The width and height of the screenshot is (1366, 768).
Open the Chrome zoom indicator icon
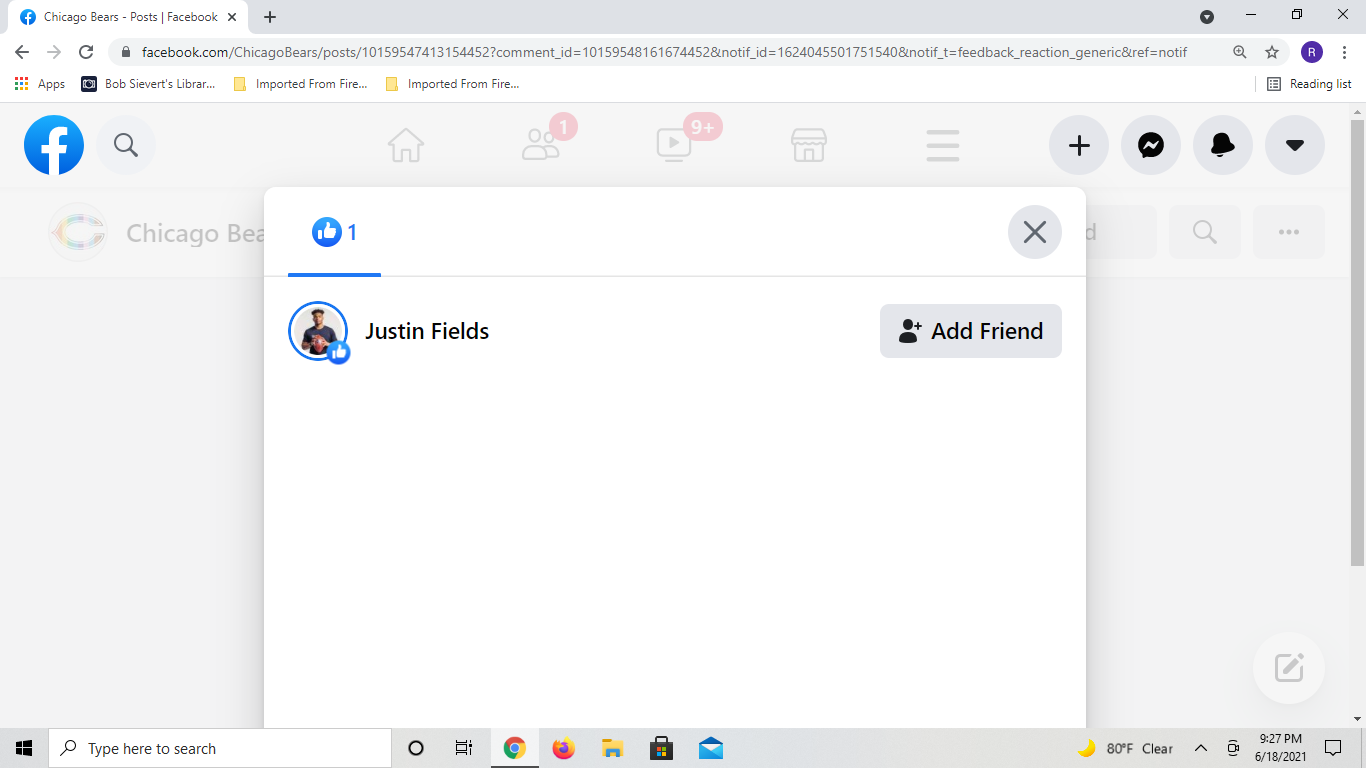tap(1240, 52)
